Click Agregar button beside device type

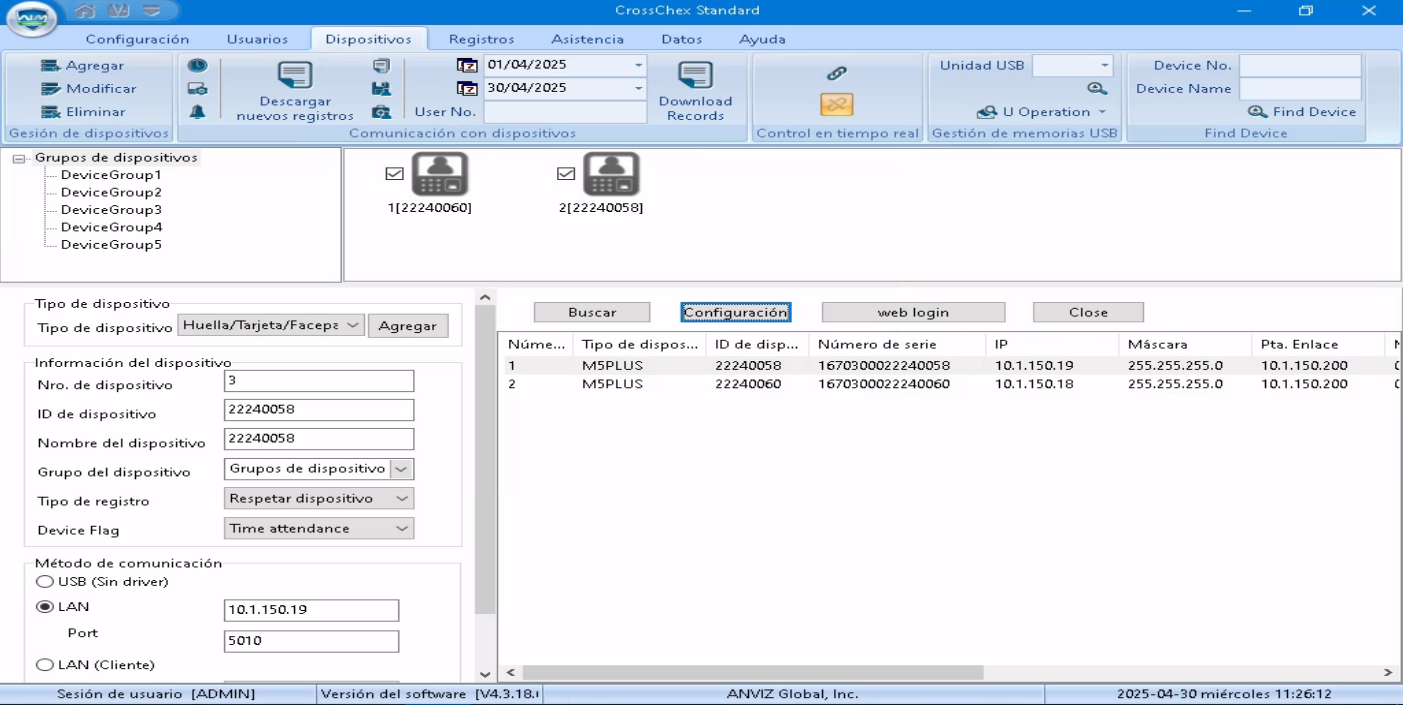[408, 326]
